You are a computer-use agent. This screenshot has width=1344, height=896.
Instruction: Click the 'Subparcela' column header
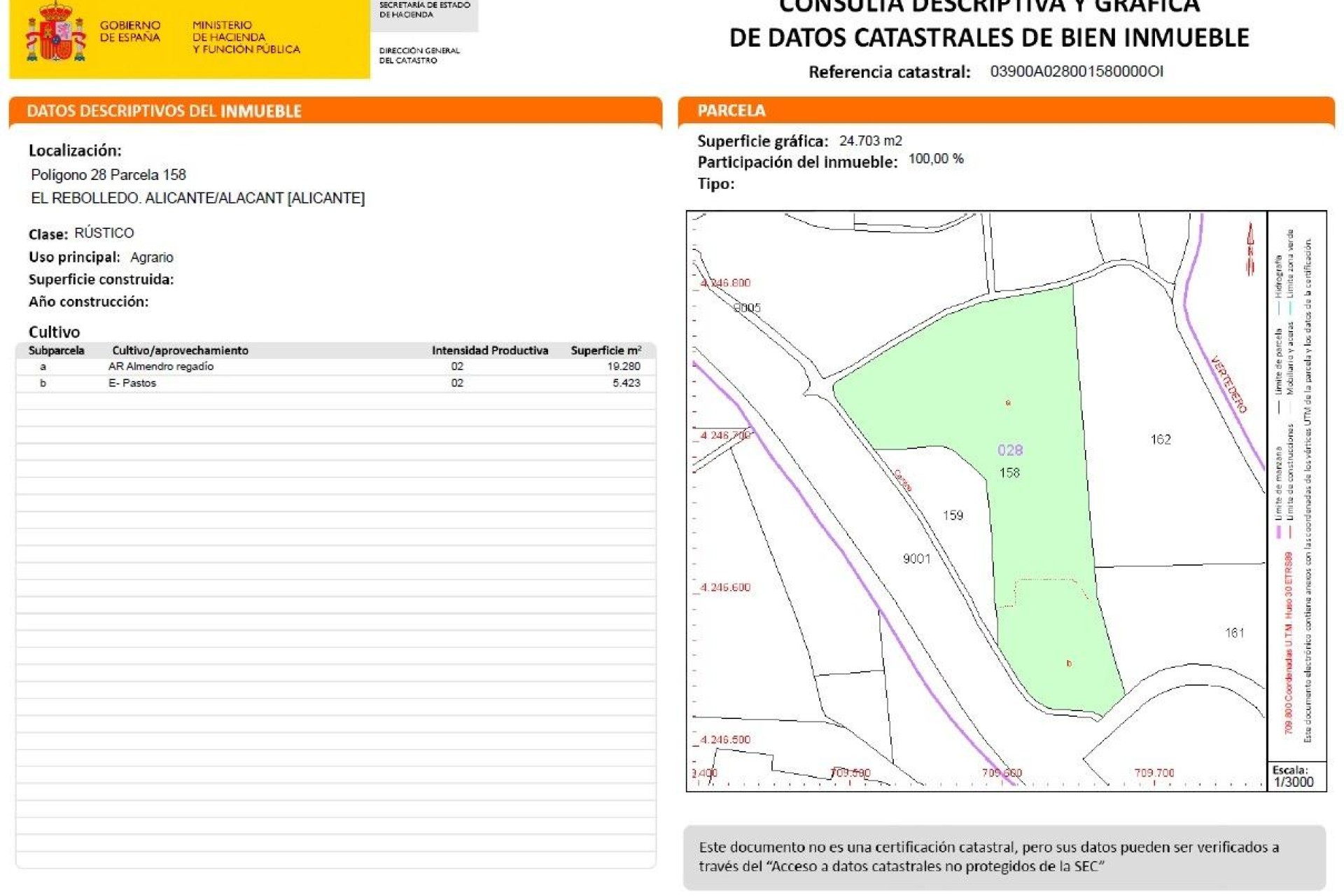coord(57,350)
